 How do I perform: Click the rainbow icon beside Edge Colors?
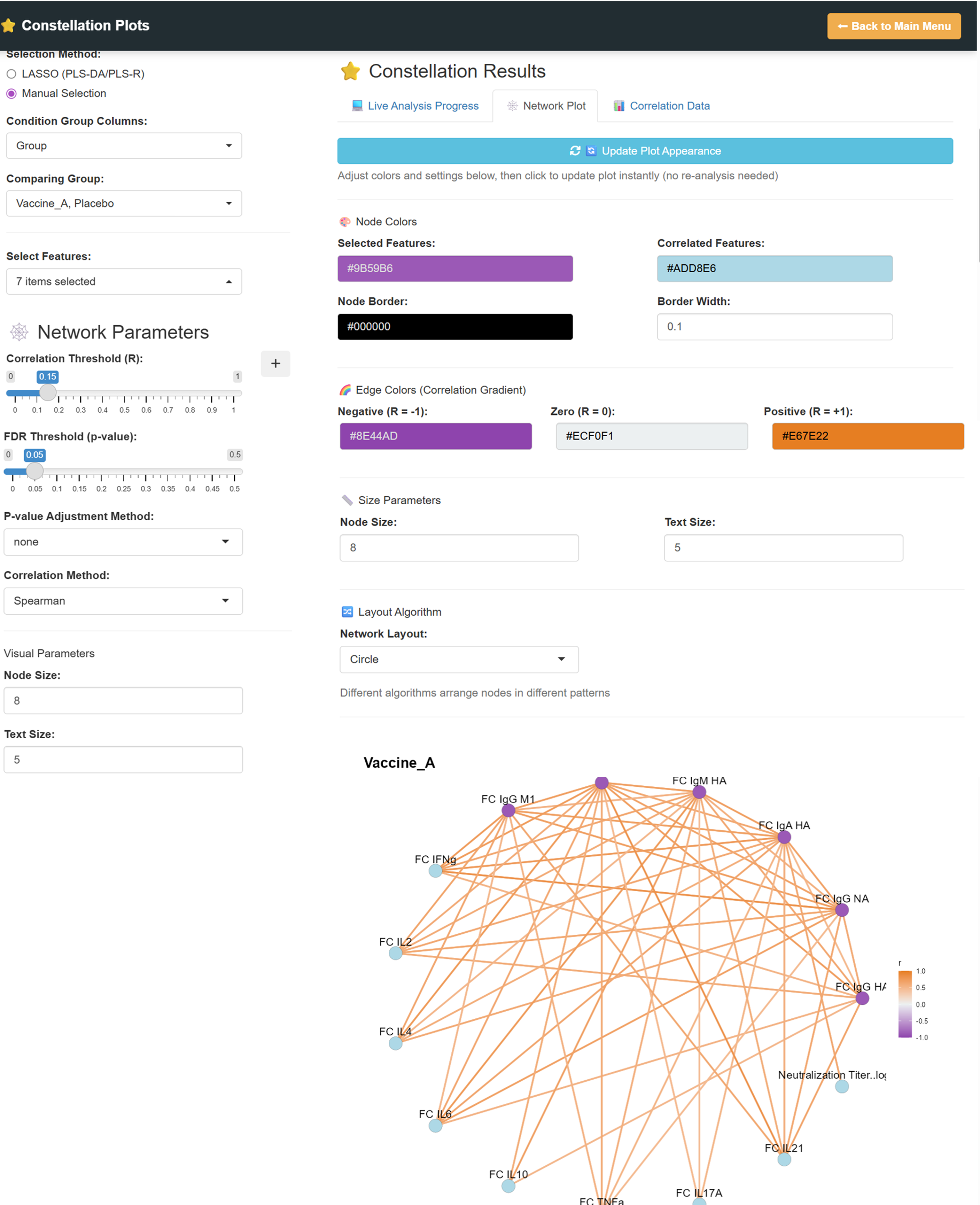pos(345,390)
